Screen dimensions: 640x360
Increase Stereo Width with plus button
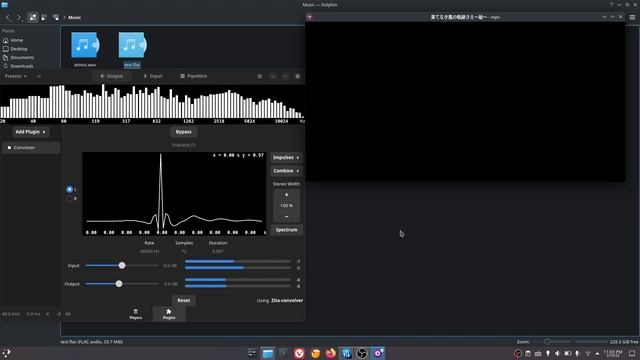point(287,195)
